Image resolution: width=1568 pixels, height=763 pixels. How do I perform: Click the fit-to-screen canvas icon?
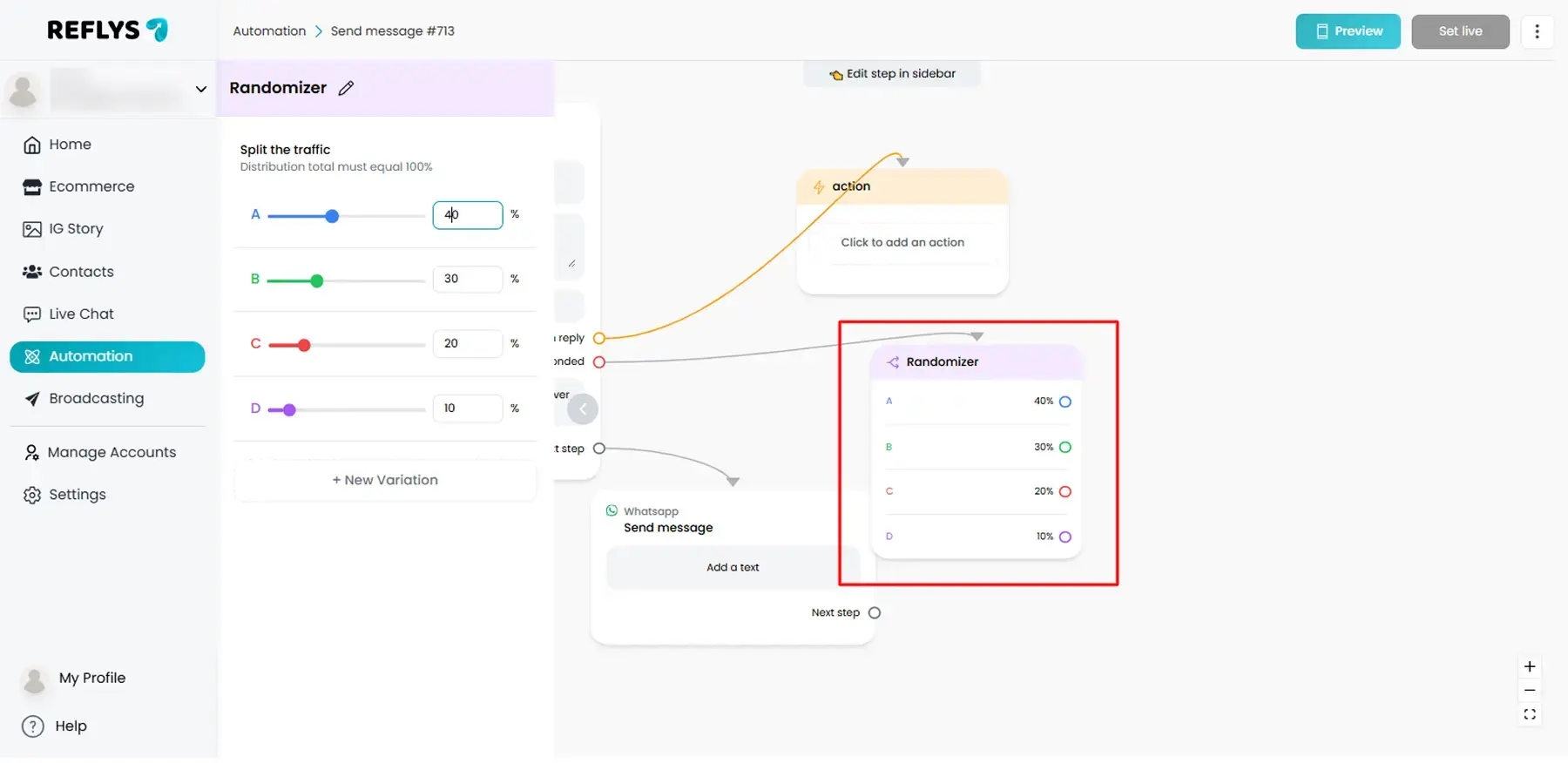click(1530, 714)
